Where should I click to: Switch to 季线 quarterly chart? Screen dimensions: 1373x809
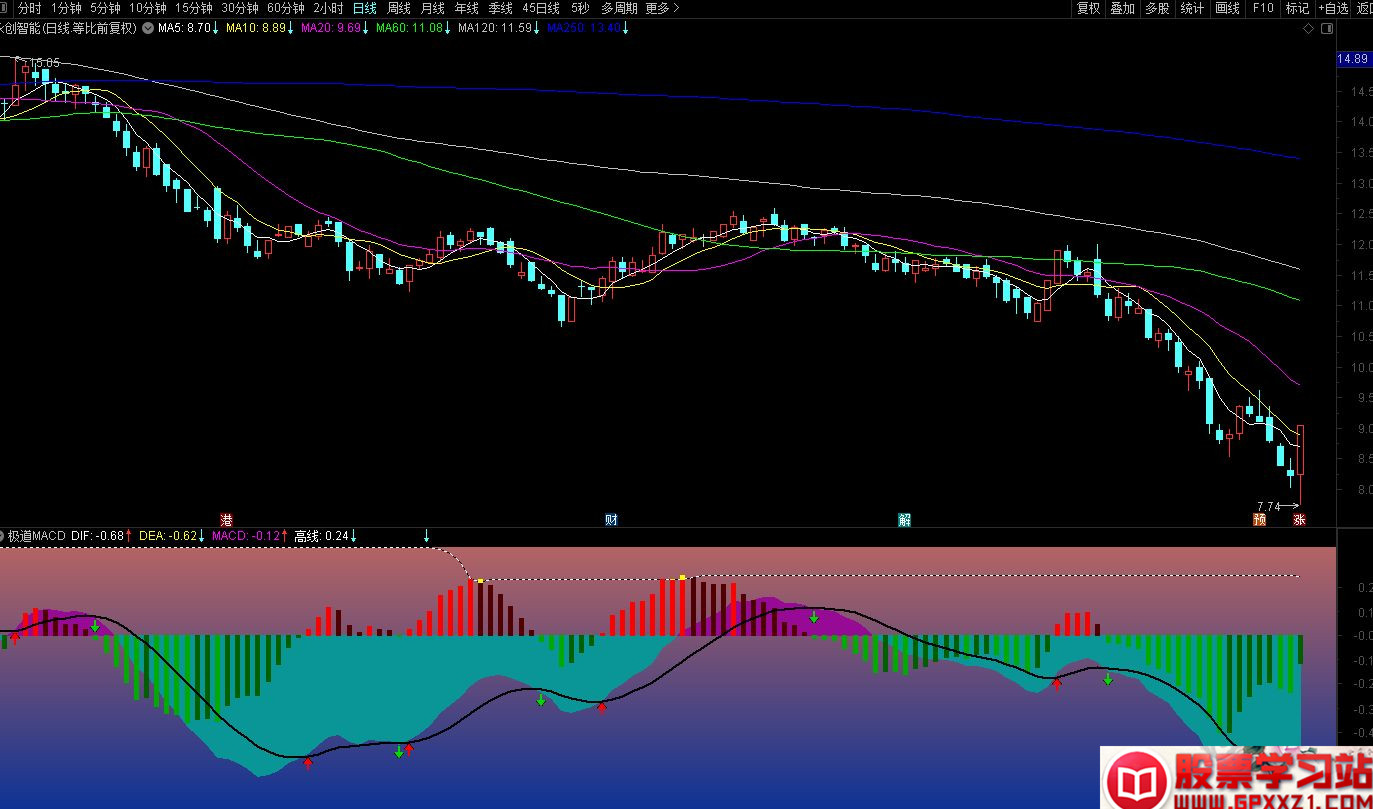(x=500, y=8)
